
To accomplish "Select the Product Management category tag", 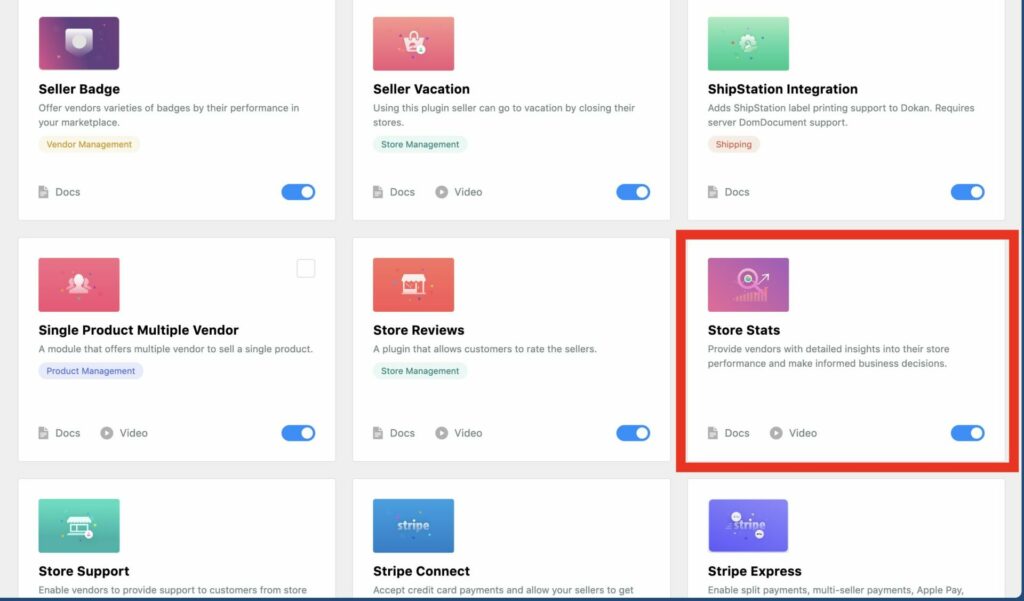I will point(91,371).
